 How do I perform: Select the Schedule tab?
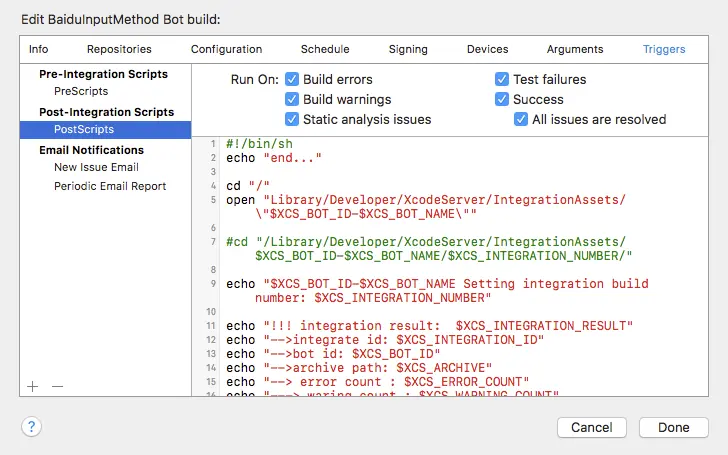(325, 49)
